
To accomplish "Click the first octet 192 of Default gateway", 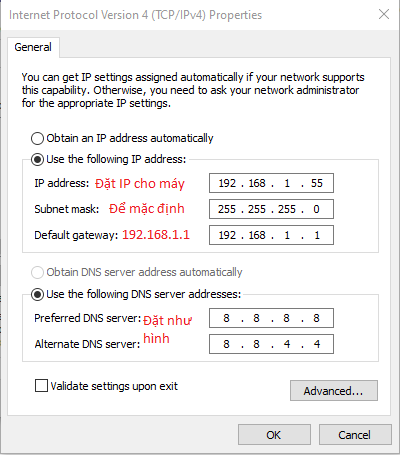I will point(227,235).
